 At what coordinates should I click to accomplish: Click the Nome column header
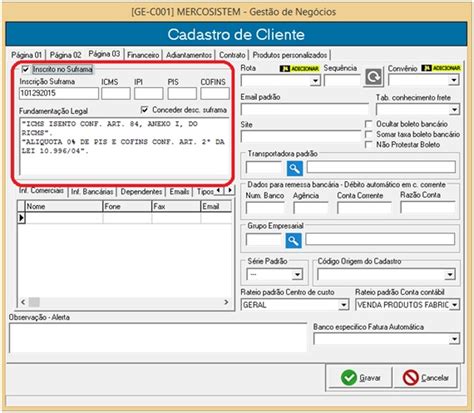(64, 206)
